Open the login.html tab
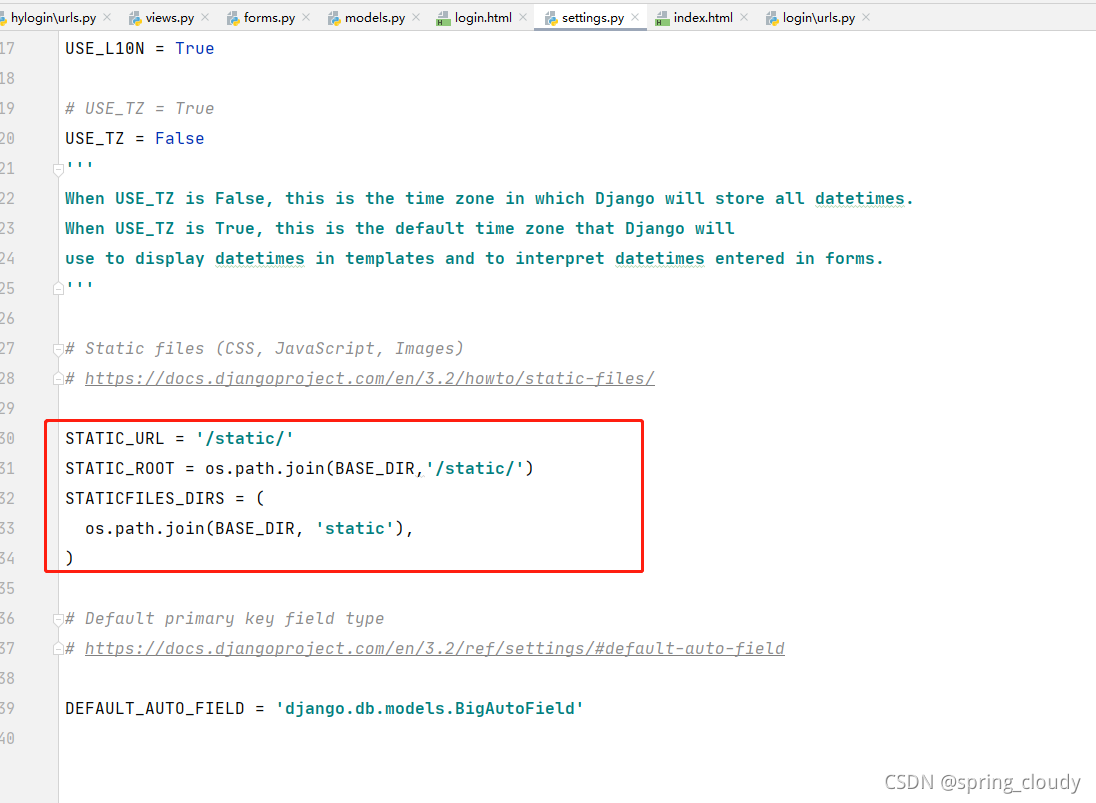The image size is (1096, 803). (x=483, y=17)
